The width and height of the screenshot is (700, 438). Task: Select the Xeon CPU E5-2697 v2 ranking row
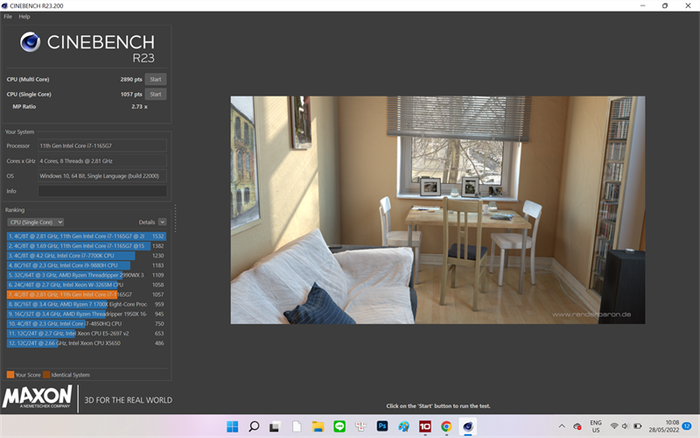[86, 334]
